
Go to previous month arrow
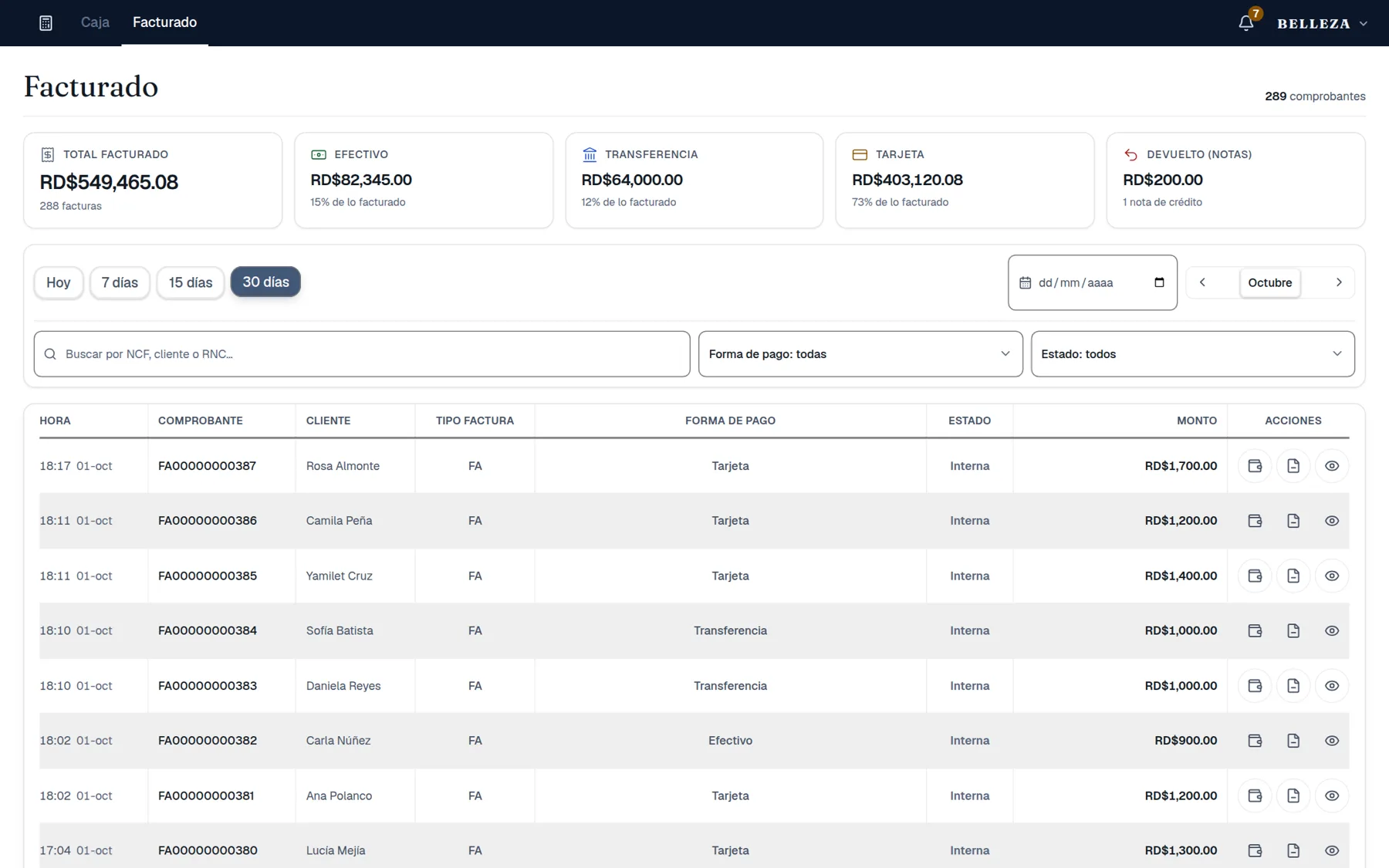1202,282
